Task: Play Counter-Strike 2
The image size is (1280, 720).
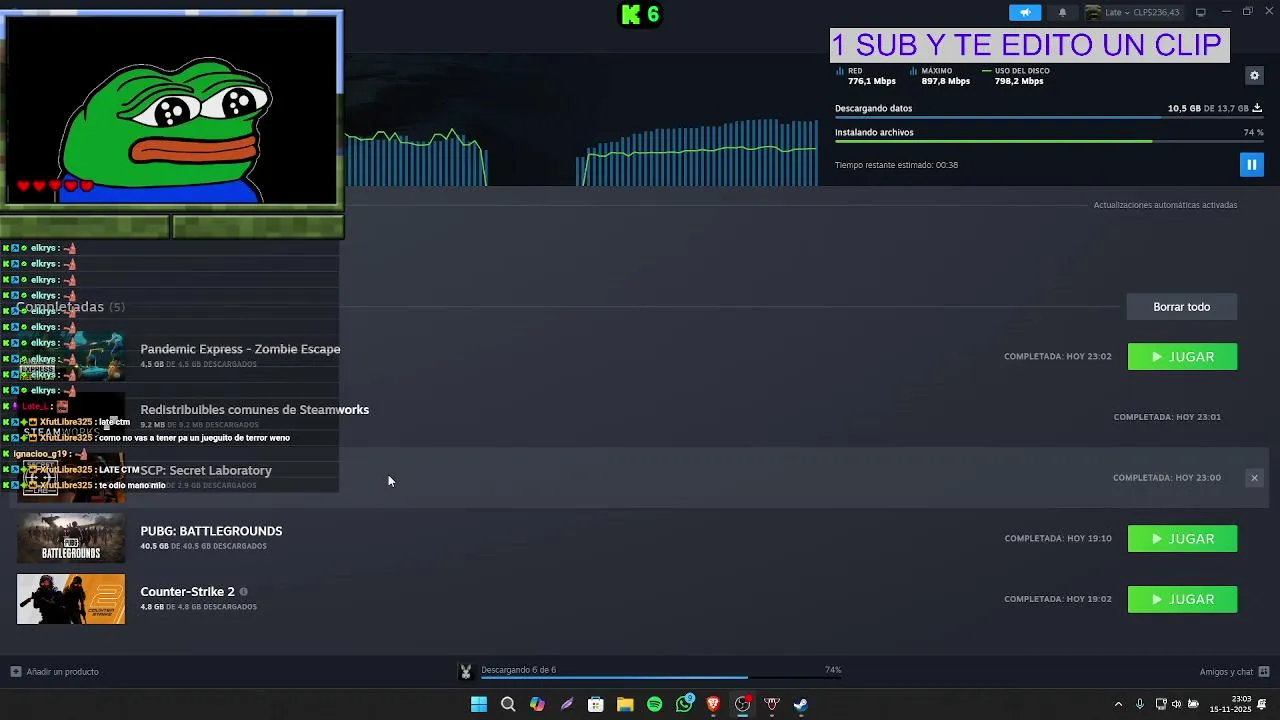Action: click(1182, 599)
